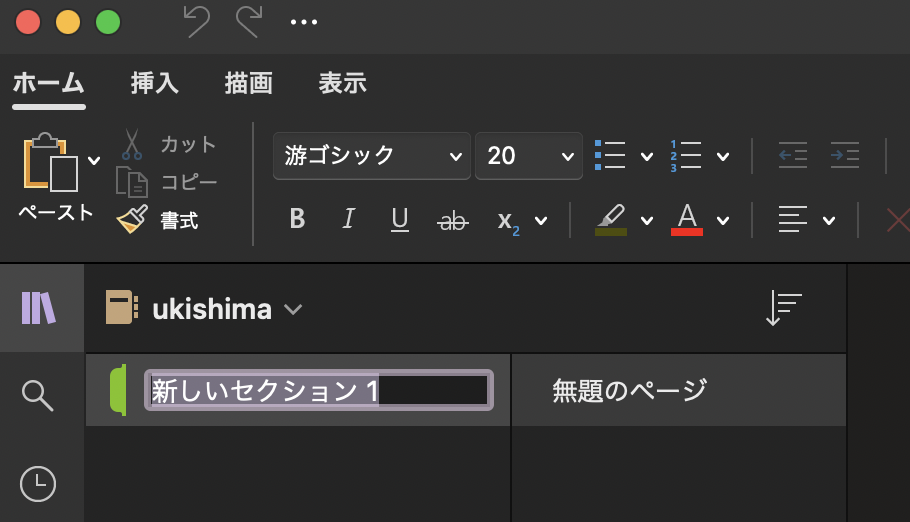
Task: Click the コピー button
Action: pos(167,182)
